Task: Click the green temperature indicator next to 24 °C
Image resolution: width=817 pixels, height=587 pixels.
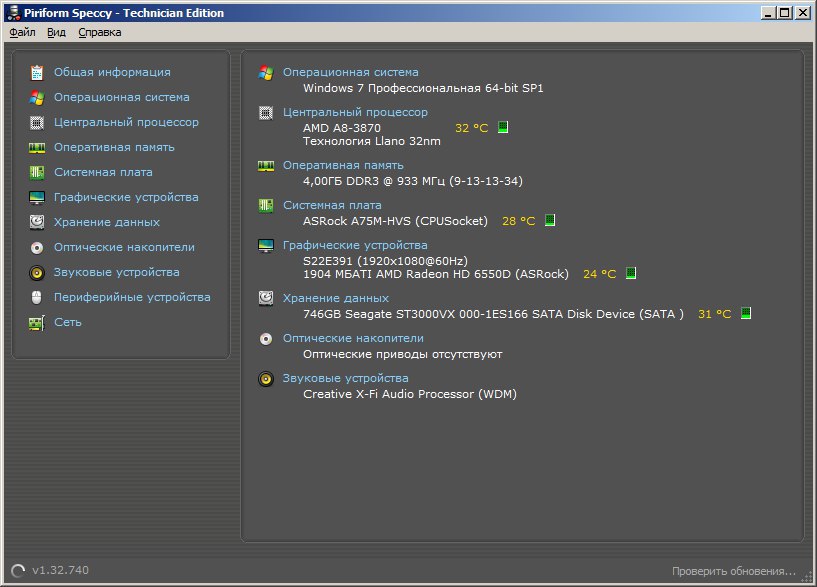Action: coord(631,273)
